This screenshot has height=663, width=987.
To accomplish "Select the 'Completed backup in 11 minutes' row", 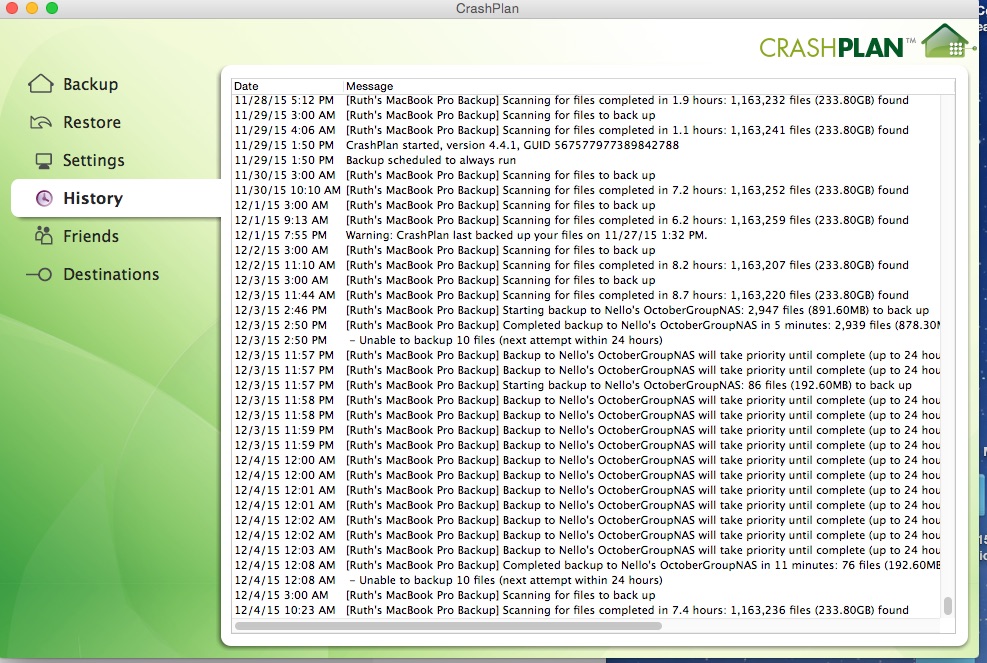I will coord(587,565).
